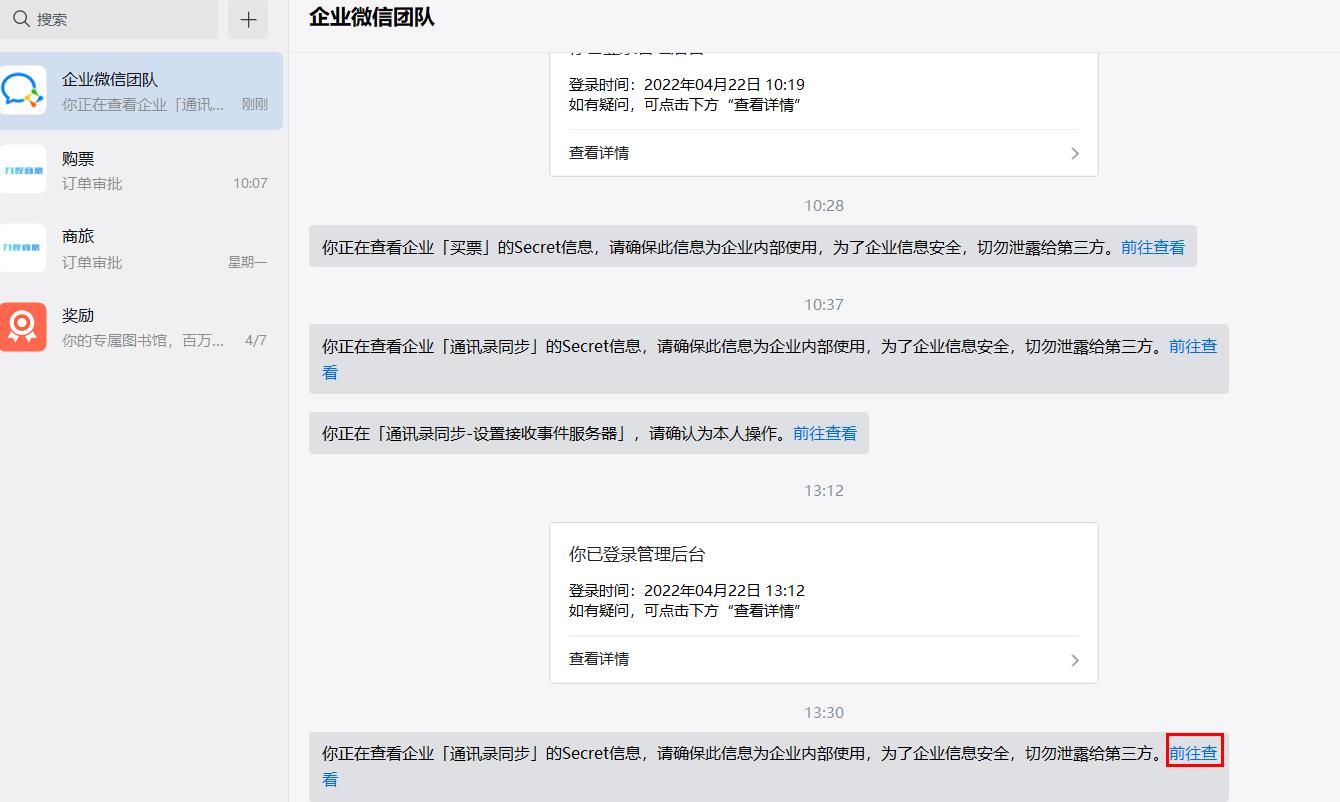
Task: Click the 你已登录管理后台 card heading
Action: [637, 554]
